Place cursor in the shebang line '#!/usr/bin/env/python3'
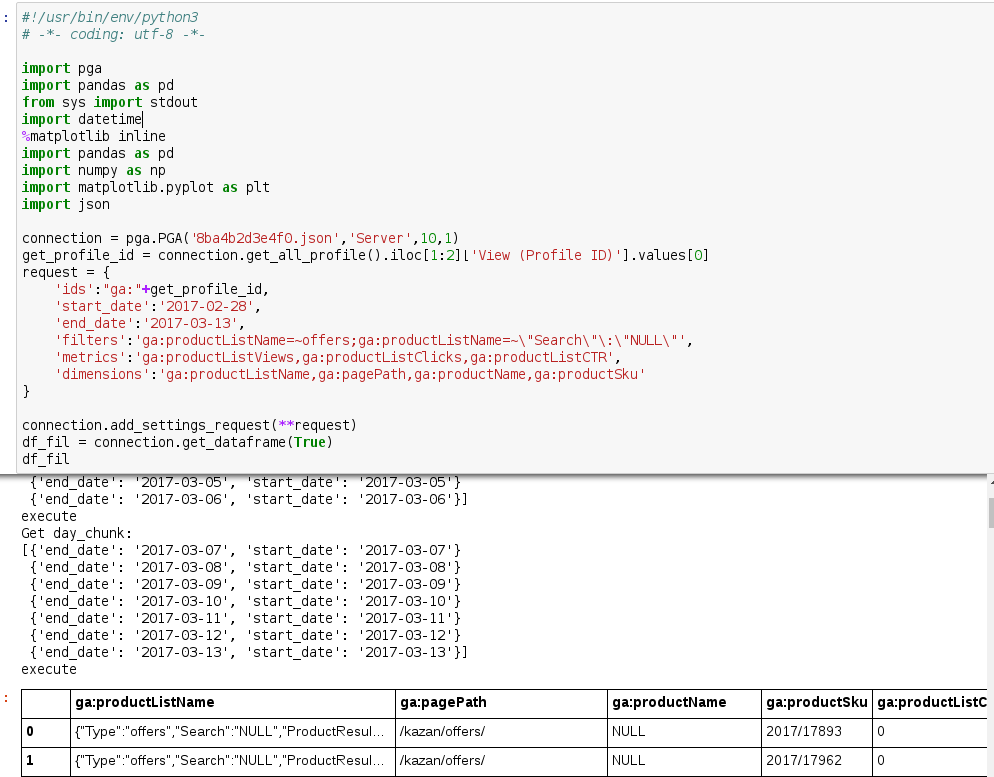 [110, 17]
